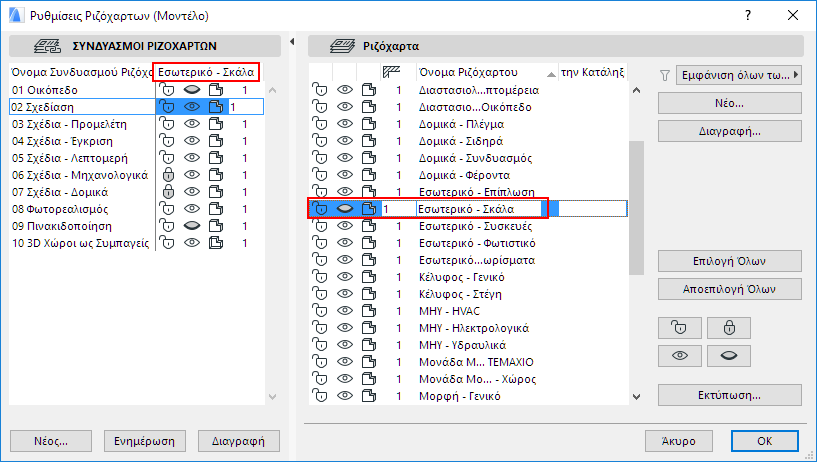The height and width of the screenshot is (462, 817).
Task: Click the solid icon for Δομικά - Πλέγμα layer
Action: 369,124
